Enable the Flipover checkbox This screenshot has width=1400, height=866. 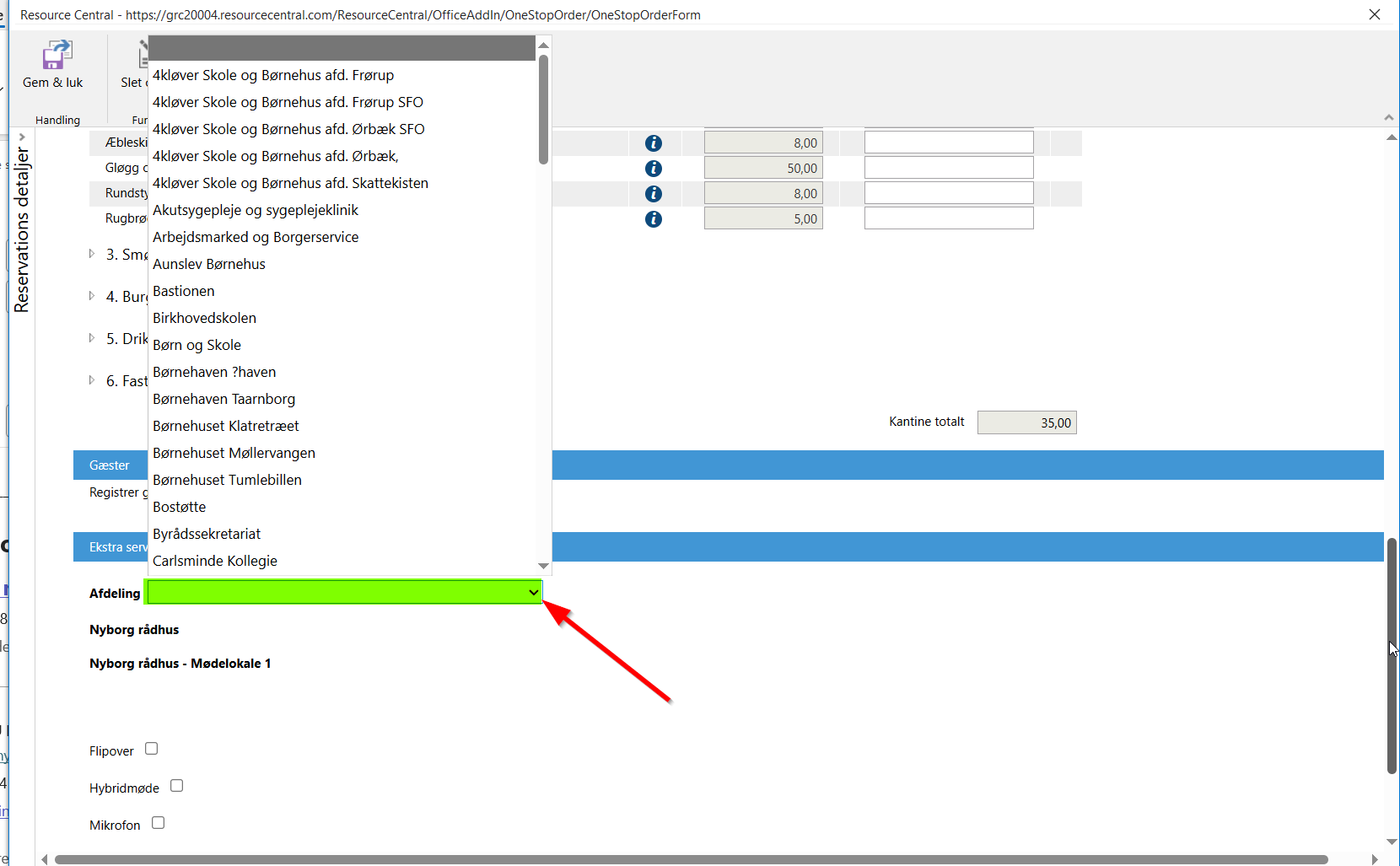(x=152, y=749)
